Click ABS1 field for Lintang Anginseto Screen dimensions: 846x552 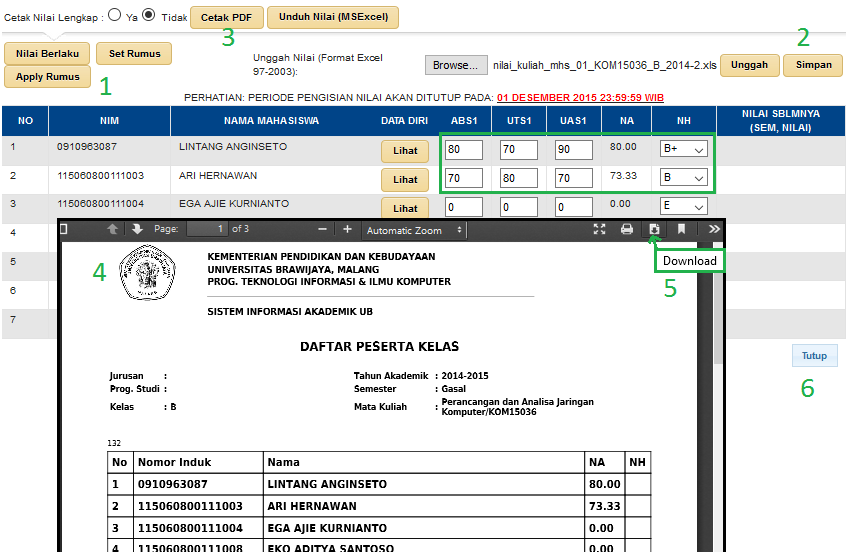(x=463, y=149)
